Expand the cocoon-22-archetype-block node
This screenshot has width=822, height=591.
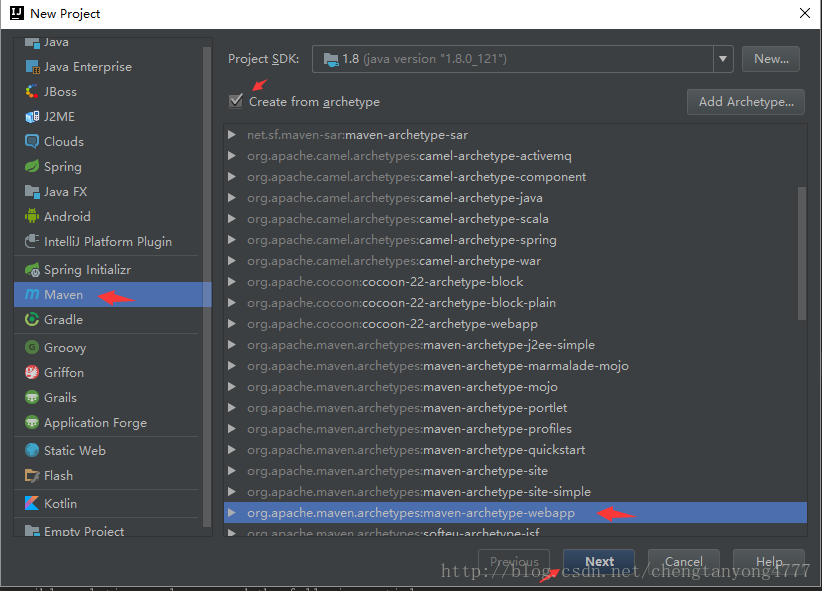[232, 282]
